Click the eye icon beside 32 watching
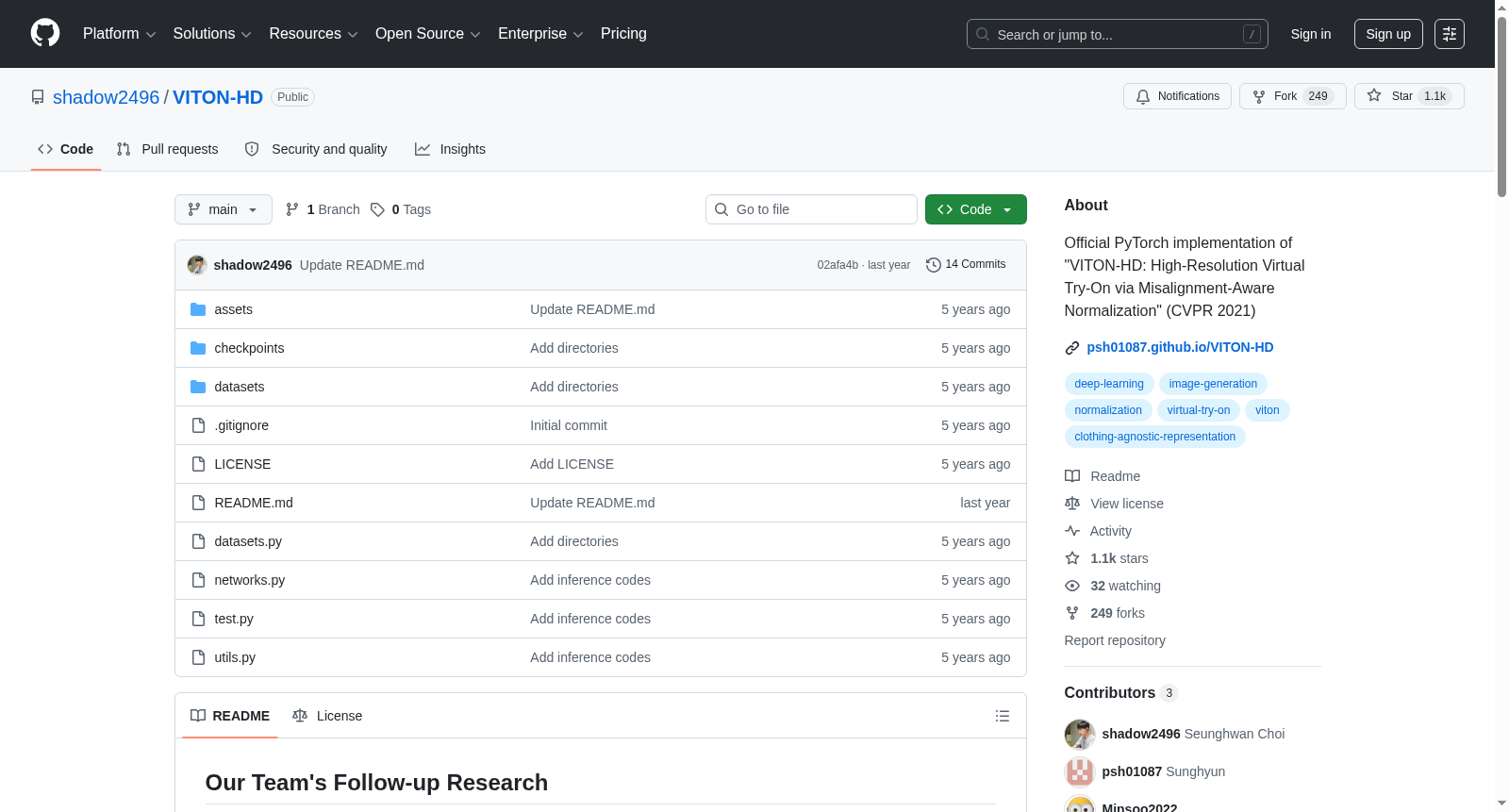This screenshot has width=1509, height=812. 1072,586
